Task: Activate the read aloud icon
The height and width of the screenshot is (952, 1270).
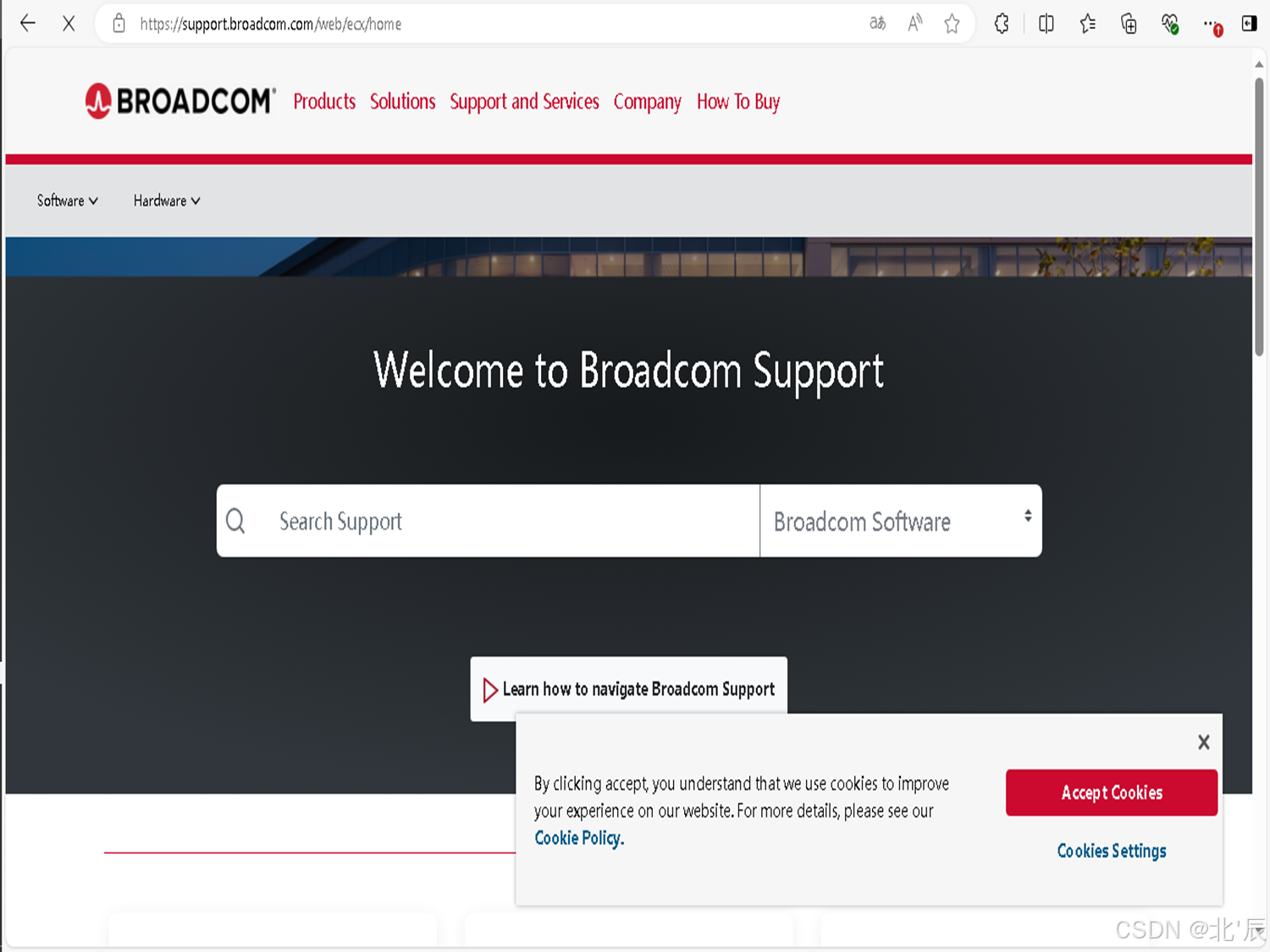Action: pyautogui.click(x=914, y=24)
